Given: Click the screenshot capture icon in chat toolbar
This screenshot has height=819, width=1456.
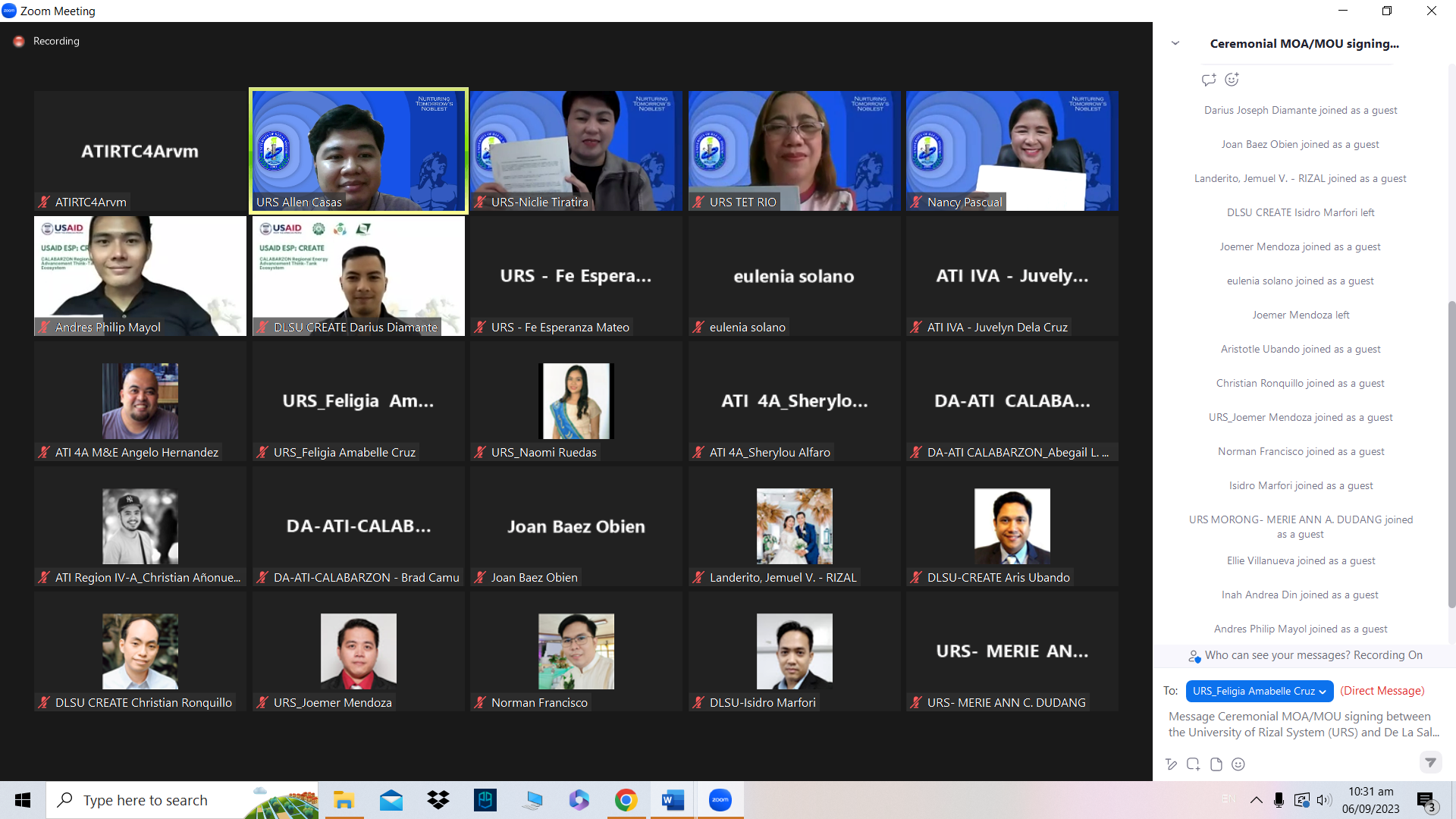Looking at the screenshot, I should pyautogui.click(x=1194, y=764).
